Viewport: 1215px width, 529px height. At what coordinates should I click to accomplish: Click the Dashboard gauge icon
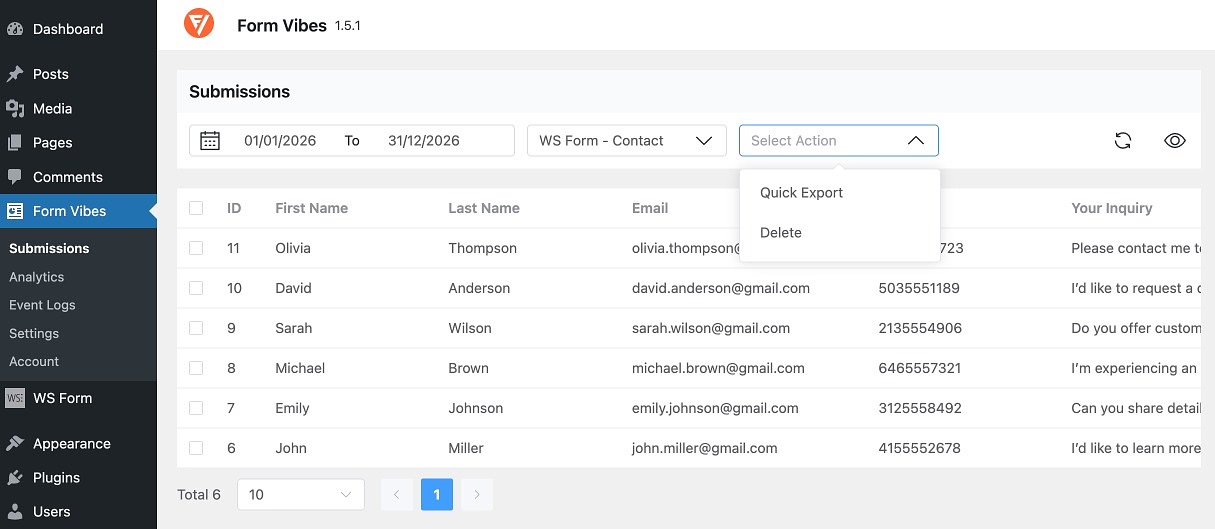[x=15, y=29]
